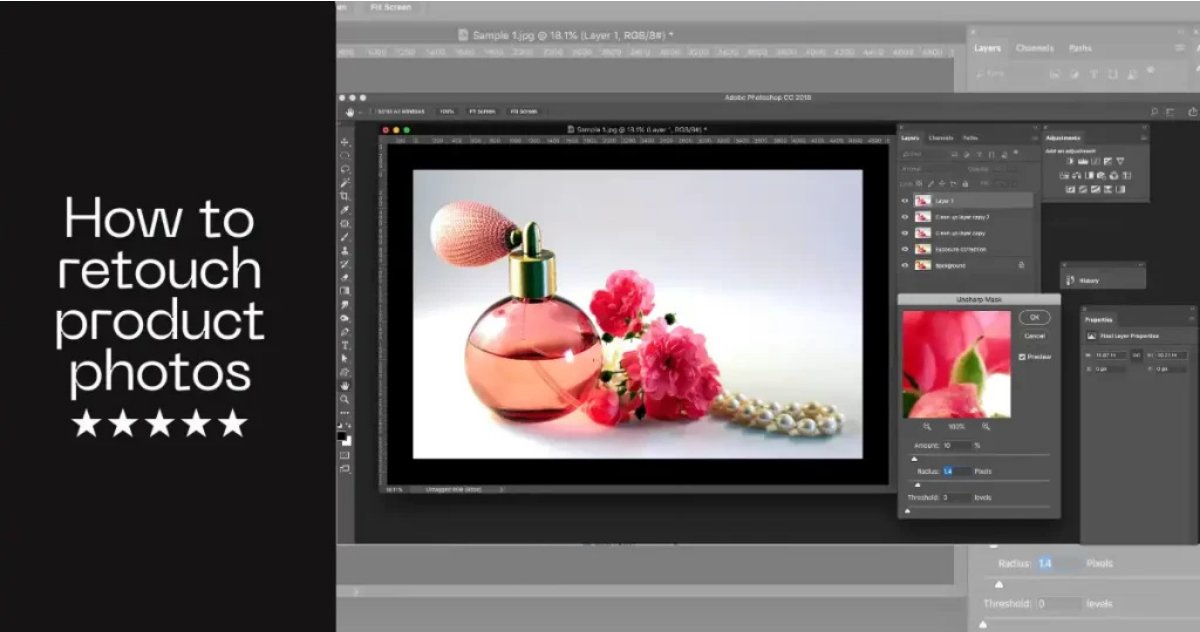This screenshot has height=632, width=1200.
Task: Add a Hue/Saturation adjustment
Action: 1064,175
